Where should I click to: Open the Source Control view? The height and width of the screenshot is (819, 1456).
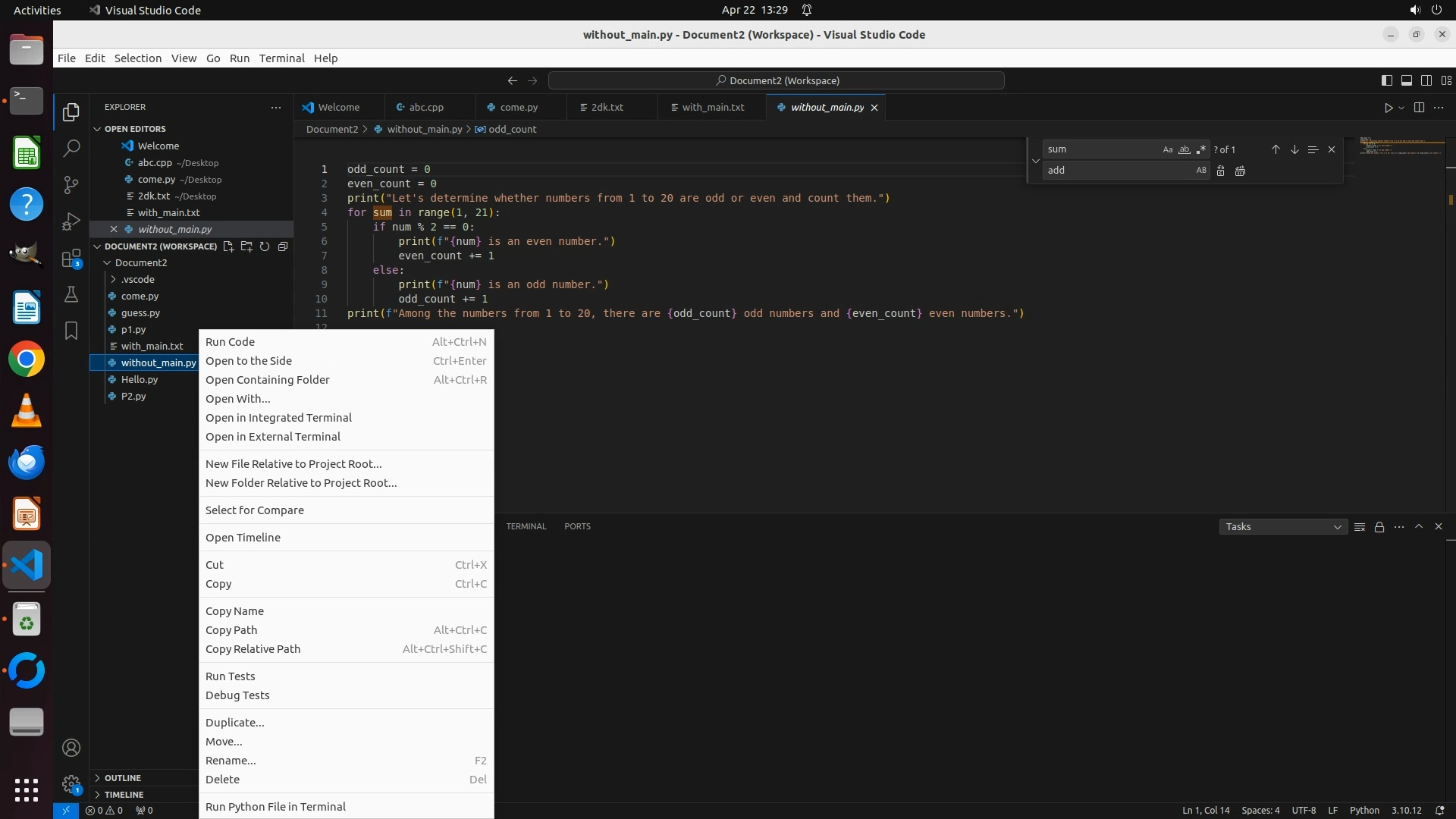pos(71,185)
